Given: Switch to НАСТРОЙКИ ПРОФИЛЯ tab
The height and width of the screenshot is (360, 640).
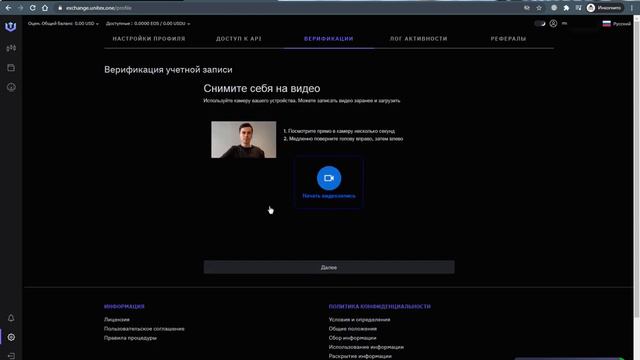Looking at the screenshot, I should point(149,39).
